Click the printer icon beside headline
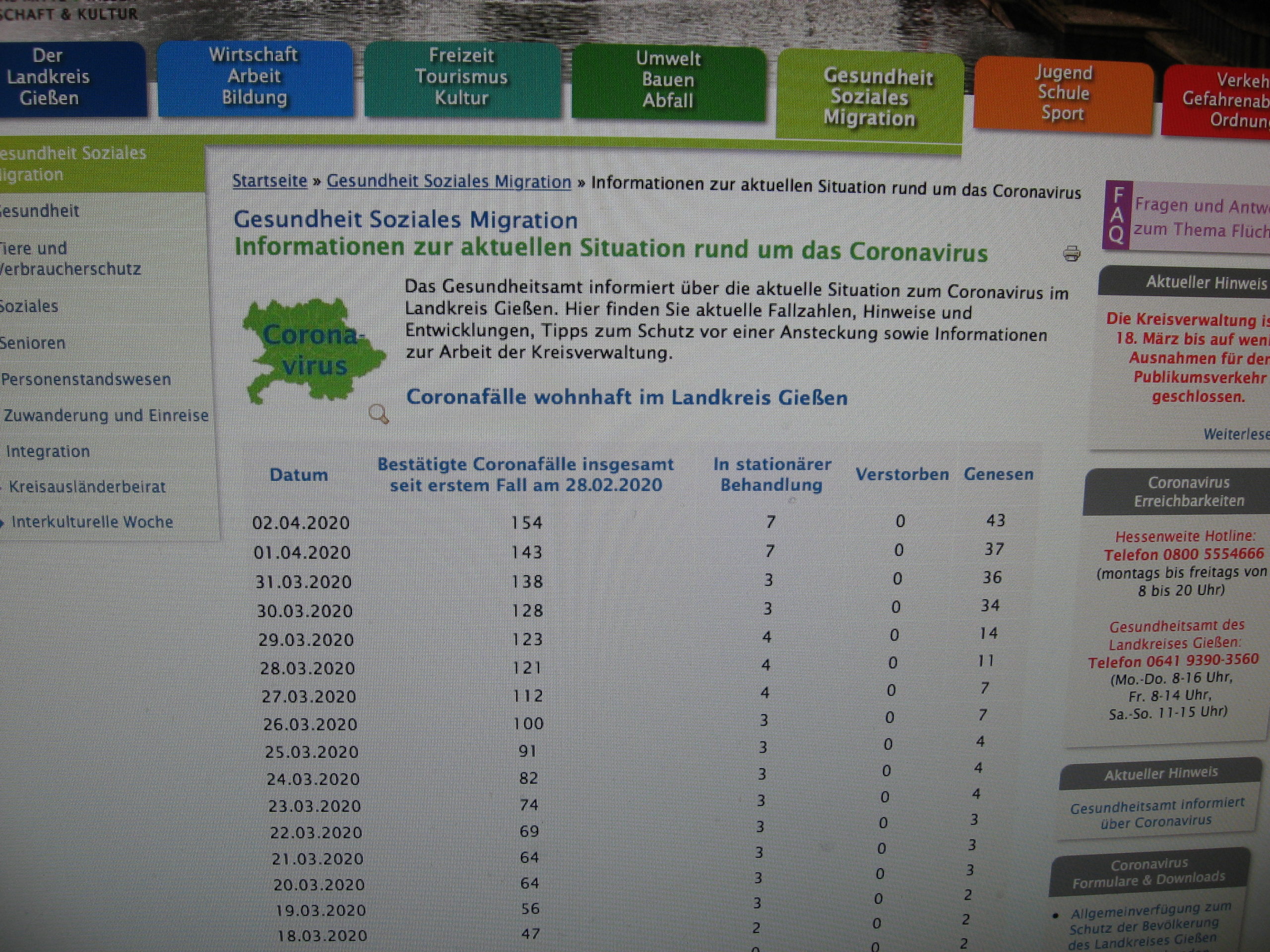The height and width of the screenshot is (952, 1270). click(x=1072, y=253)
